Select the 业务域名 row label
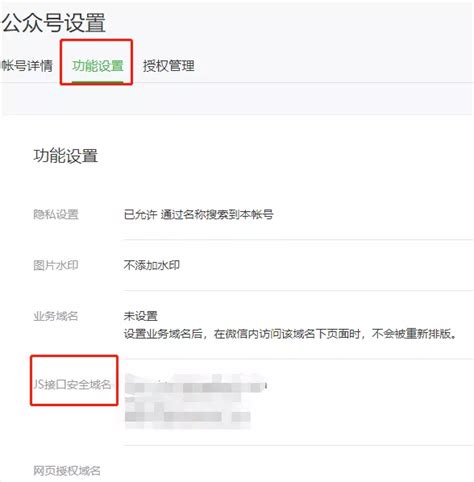Screen dimensions: 474x482 pyautogui.click(x=56, y=316)
